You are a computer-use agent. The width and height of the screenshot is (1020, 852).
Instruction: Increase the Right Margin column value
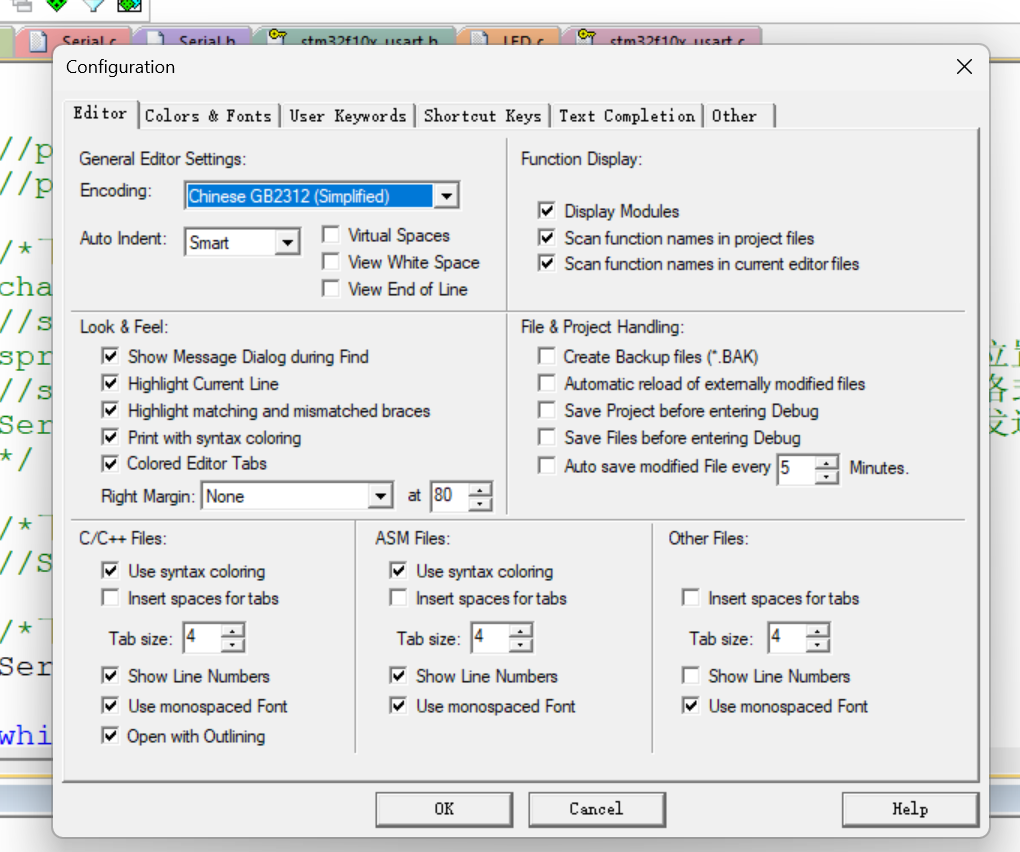tap(481, 489)
